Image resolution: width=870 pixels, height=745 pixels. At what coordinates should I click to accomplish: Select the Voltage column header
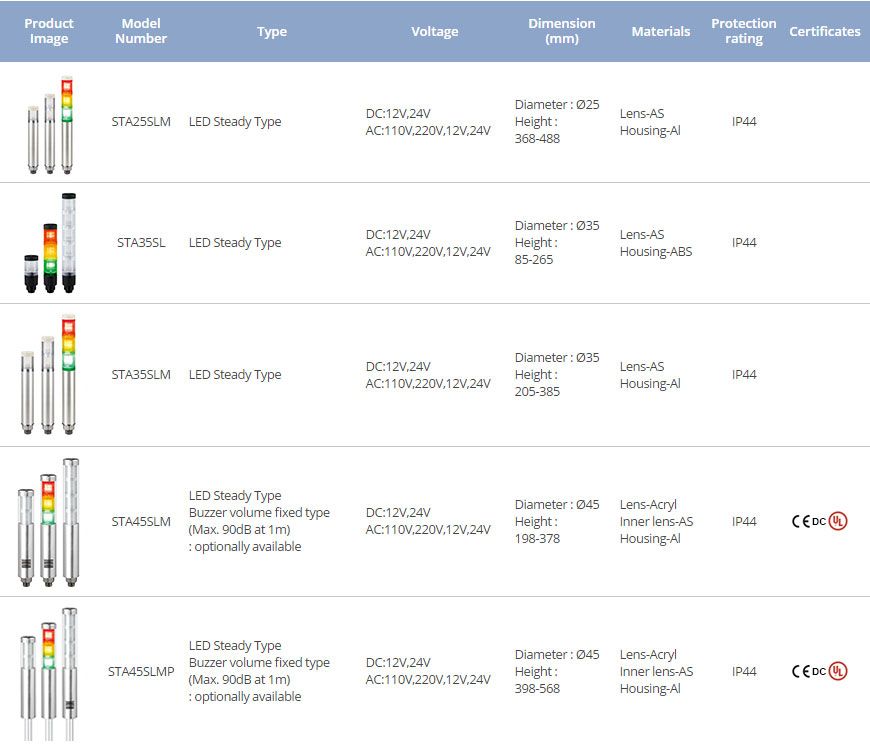[435, 31]
